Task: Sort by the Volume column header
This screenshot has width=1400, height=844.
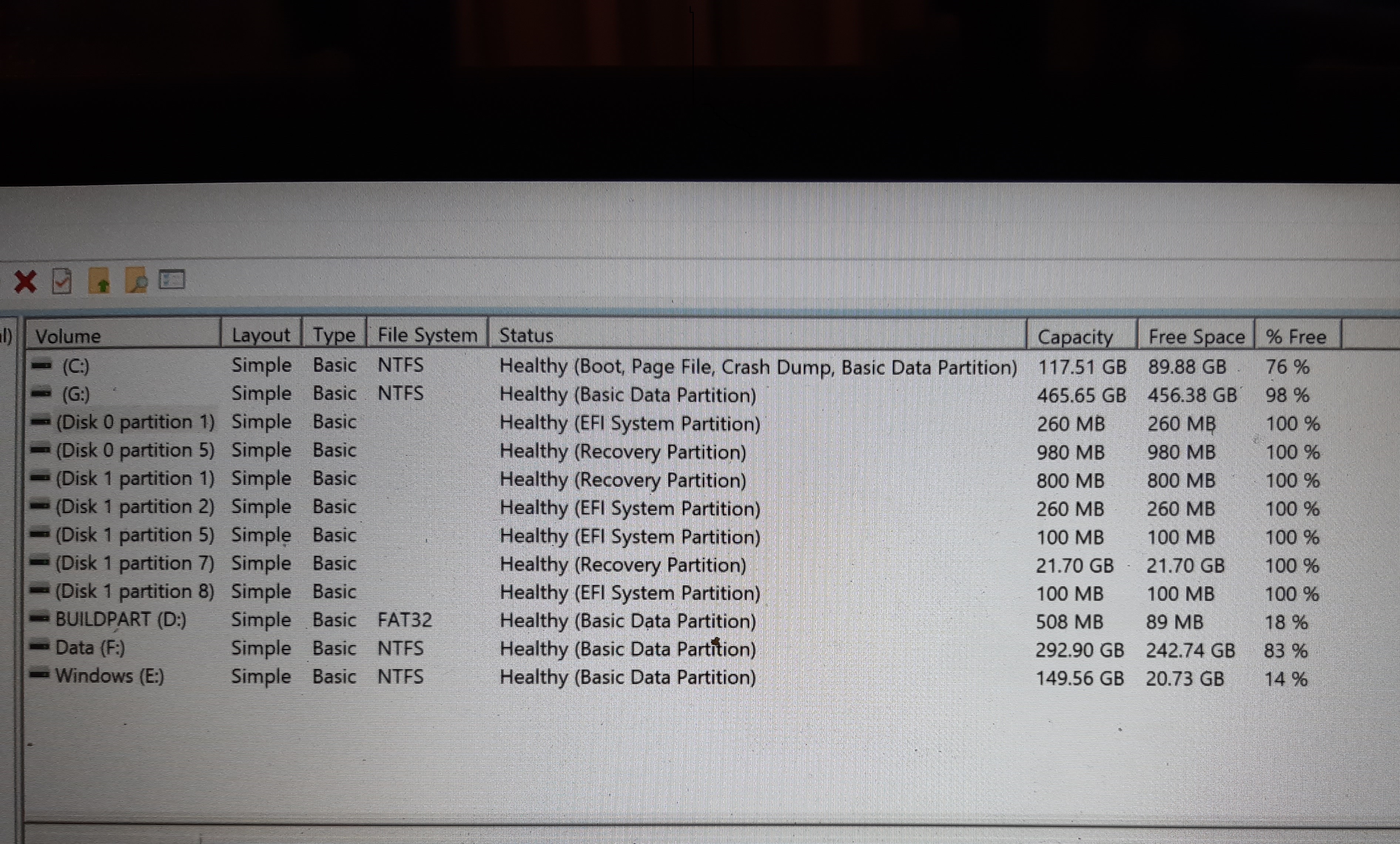Action: click(123, 335)
